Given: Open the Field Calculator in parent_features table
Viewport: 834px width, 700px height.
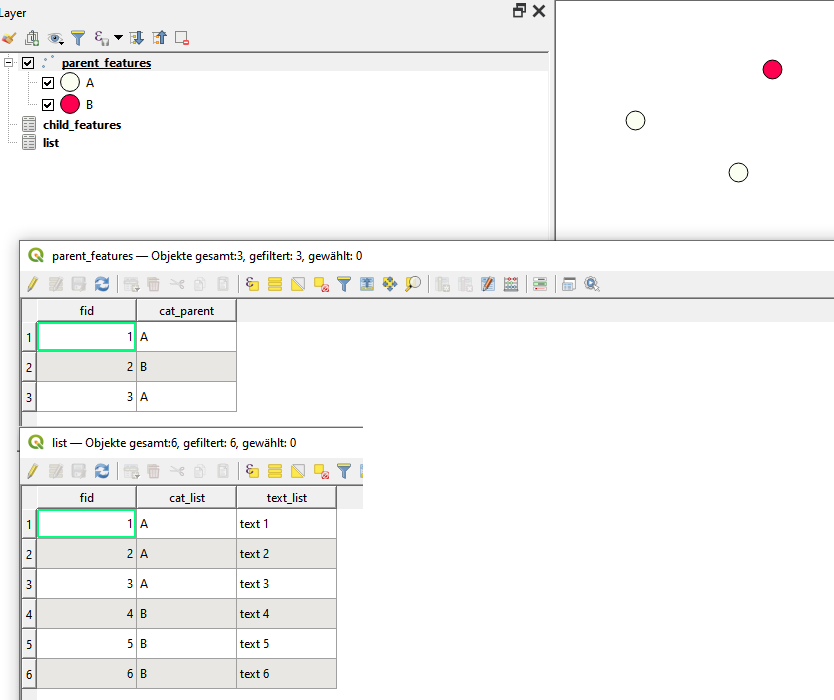Looking at the screenshot, I should coord(510,284).
